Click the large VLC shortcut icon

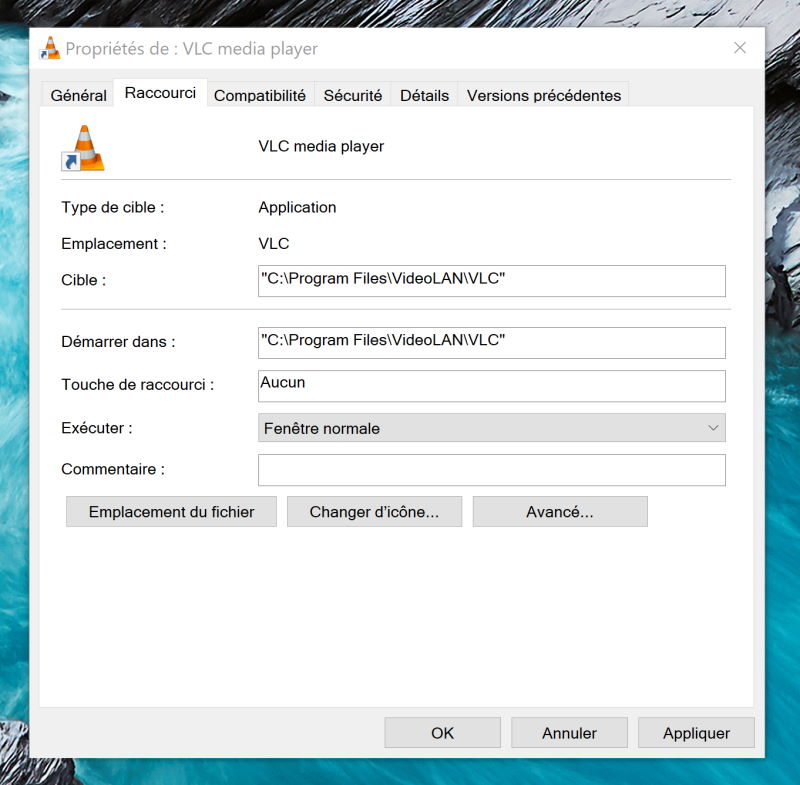83,148
